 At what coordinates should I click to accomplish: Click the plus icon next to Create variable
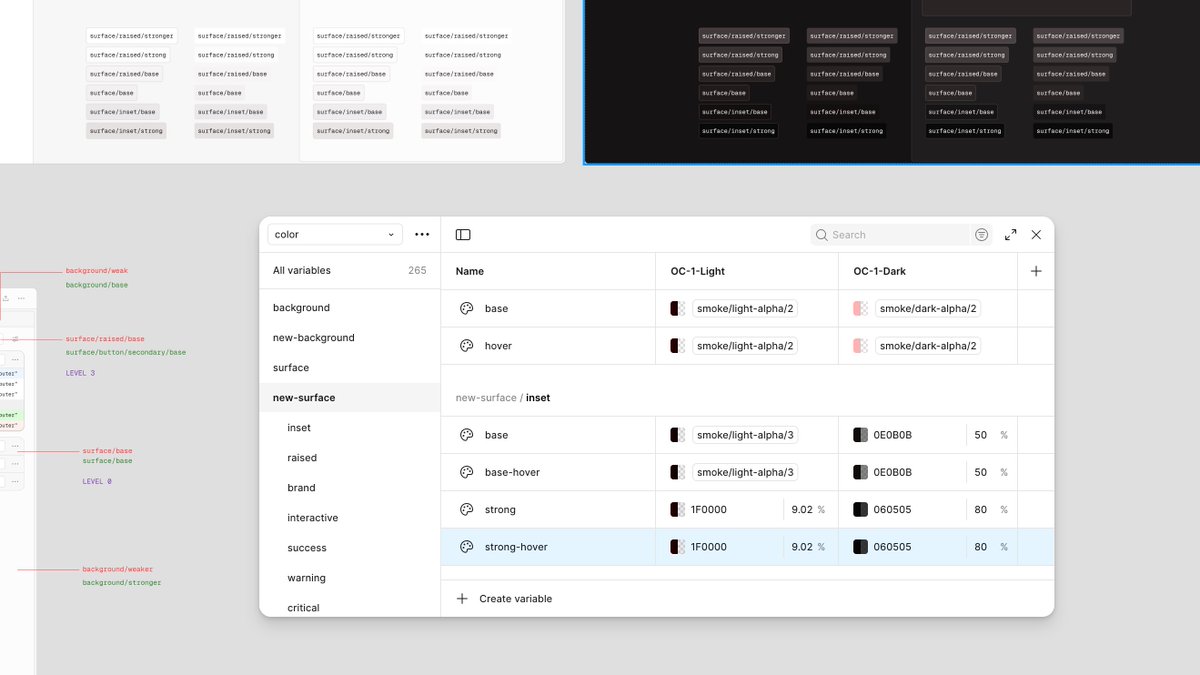click(462, 599)
